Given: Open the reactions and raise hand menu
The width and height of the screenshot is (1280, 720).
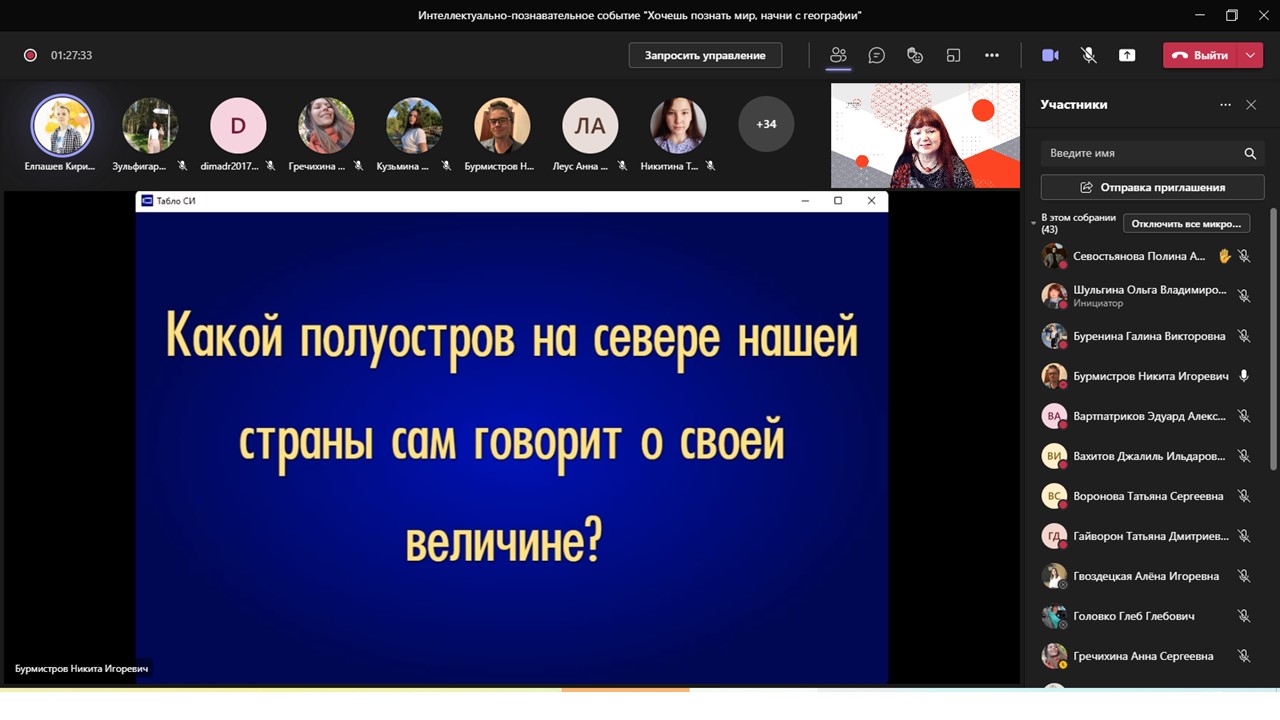Looking at the screenshot, I should pyautogui.click(x=914, y=56).
